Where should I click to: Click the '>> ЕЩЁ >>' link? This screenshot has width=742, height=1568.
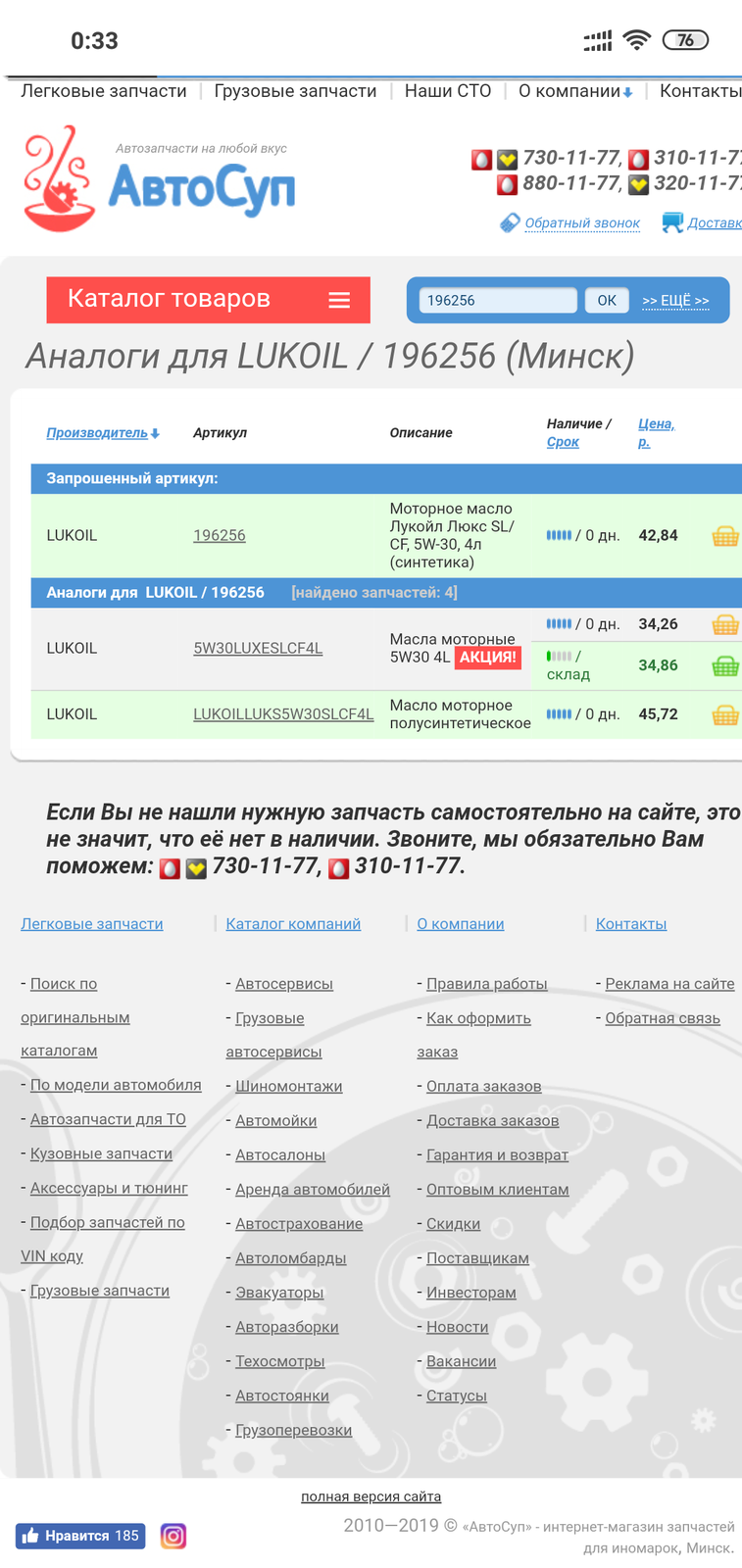[x=675, y=301]
